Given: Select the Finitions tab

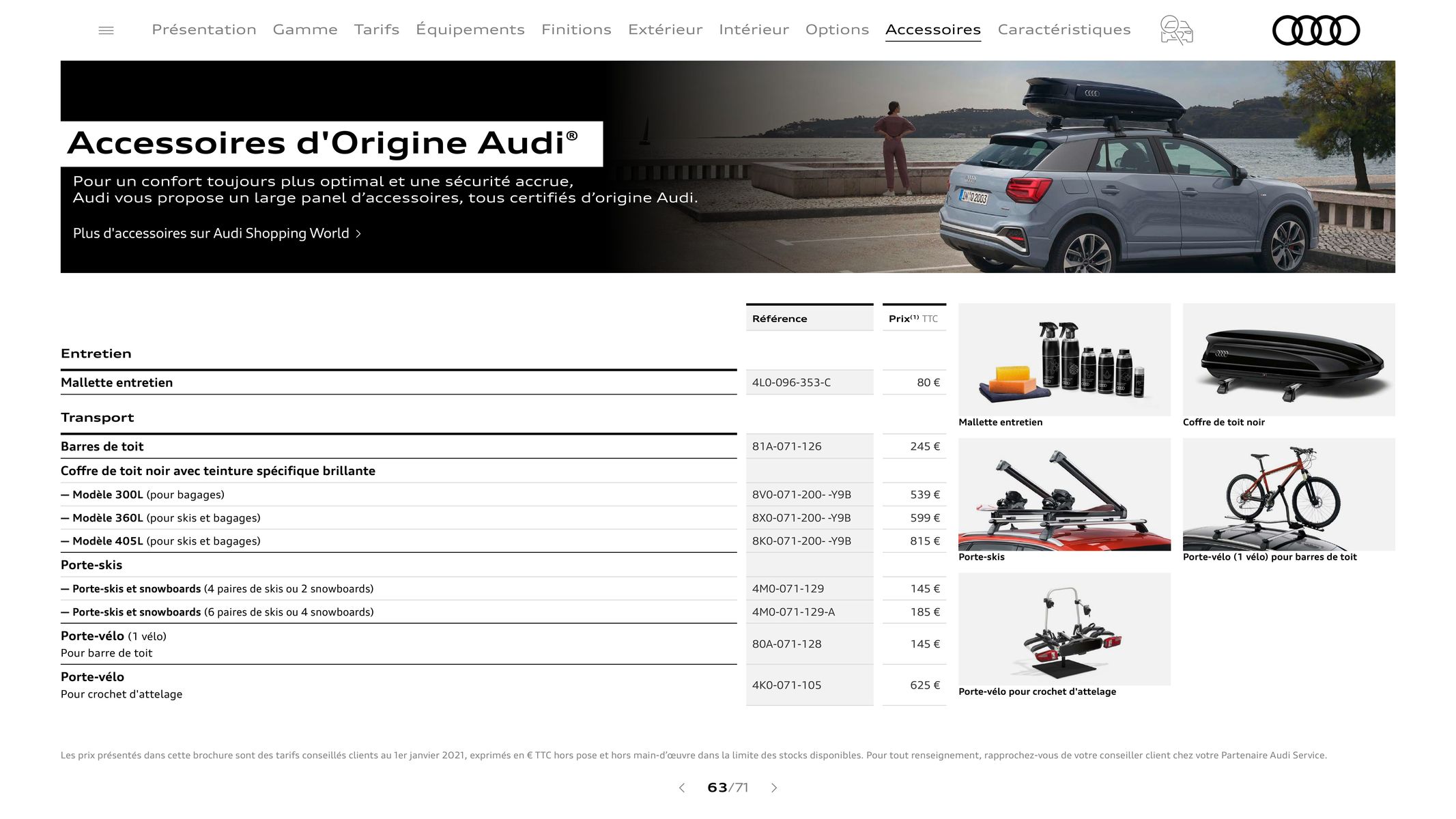Looking at the screenshot, I should (576, 29).
